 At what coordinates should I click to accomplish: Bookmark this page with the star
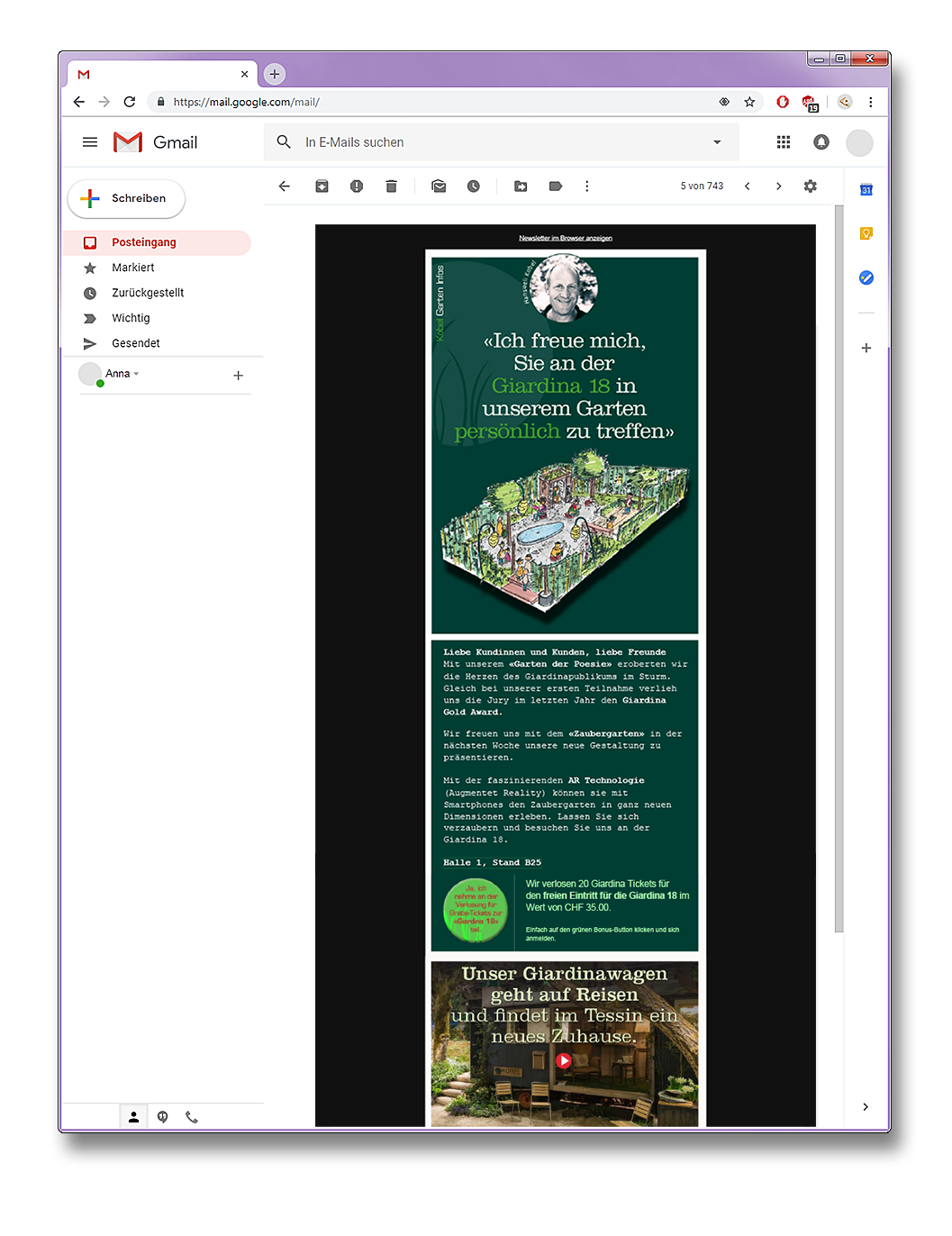(749, 102)
